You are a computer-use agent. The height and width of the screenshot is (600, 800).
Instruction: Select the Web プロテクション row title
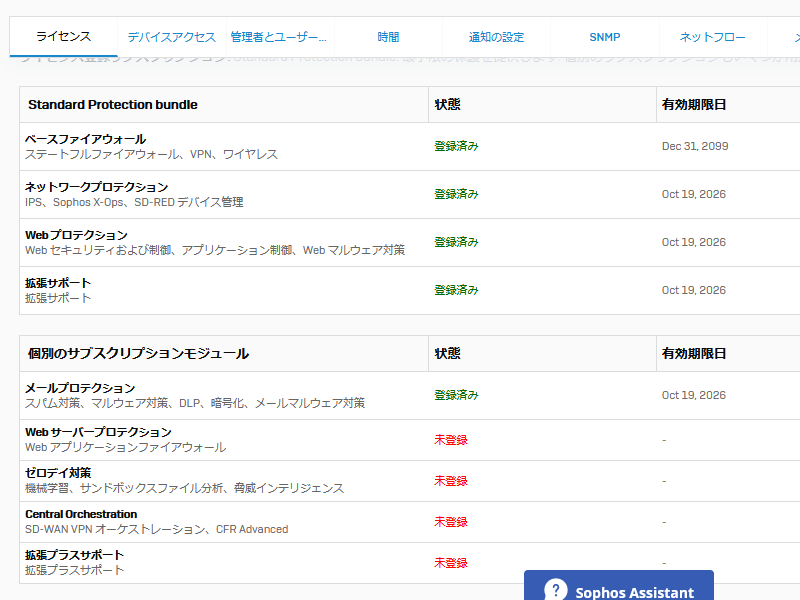77,235
